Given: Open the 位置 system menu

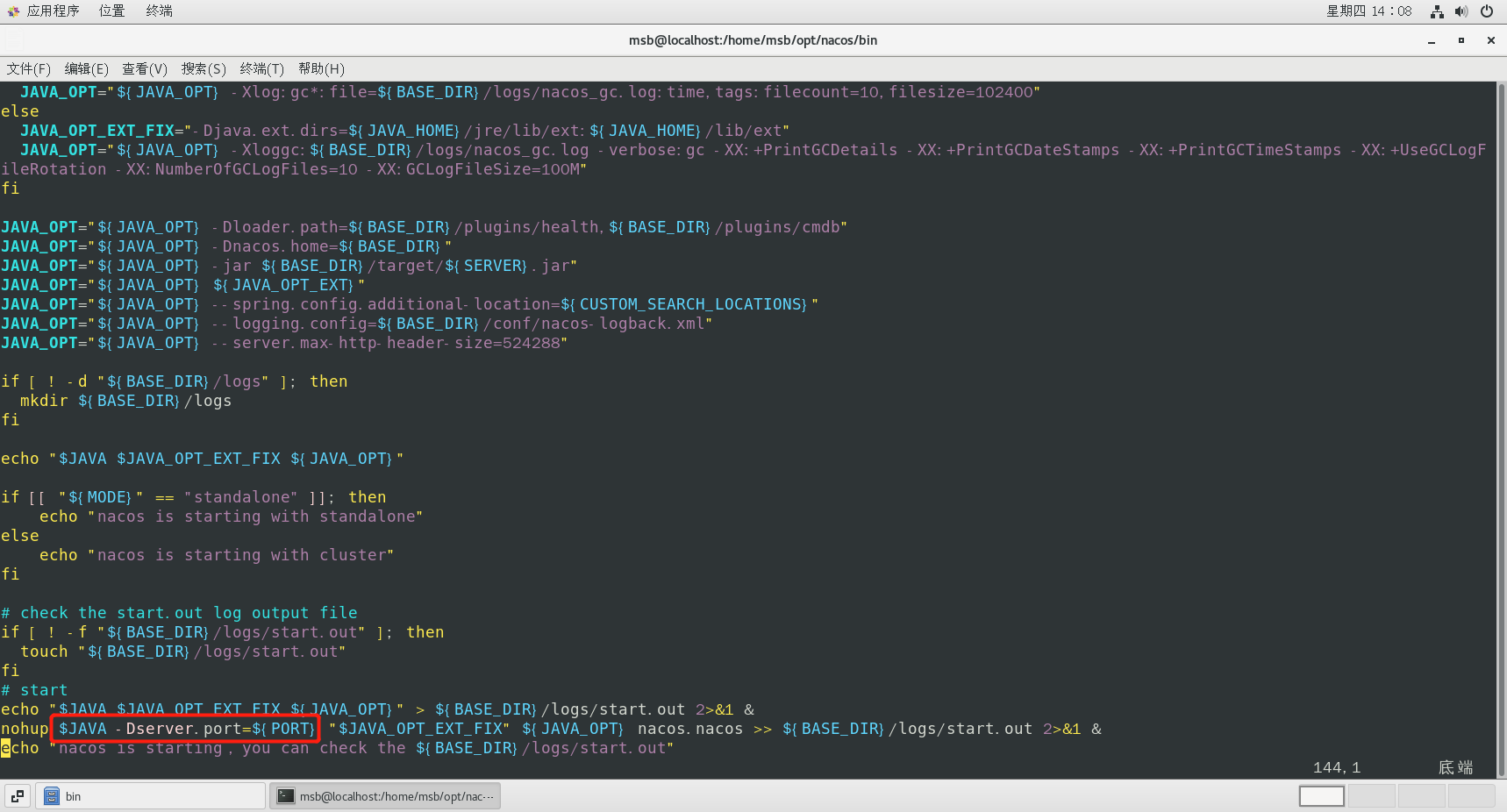Looking at the screenshot, I should click(x=111, y=11).
